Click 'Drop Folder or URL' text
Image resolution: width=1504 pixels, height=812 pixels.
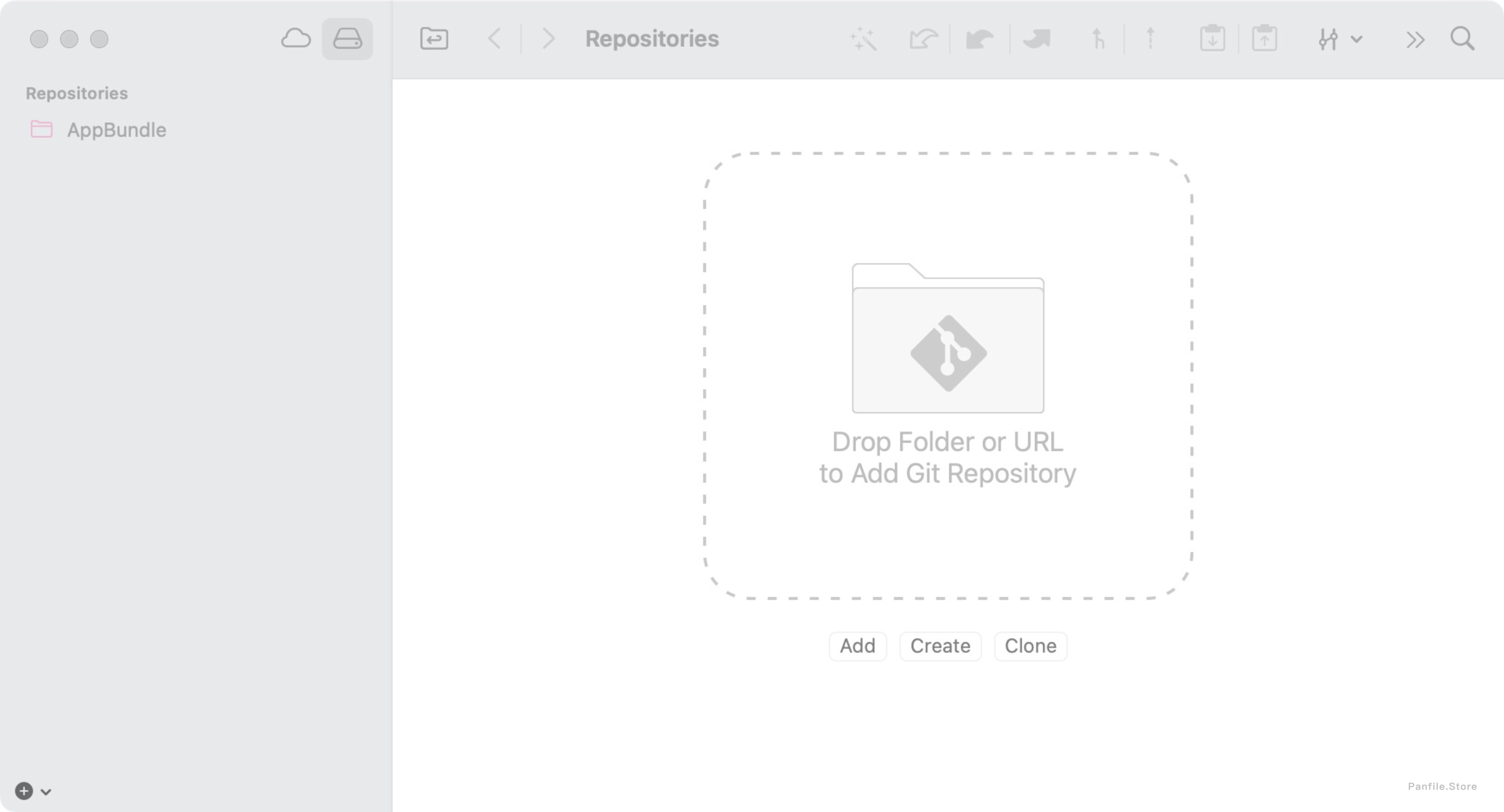coord(947,442)
